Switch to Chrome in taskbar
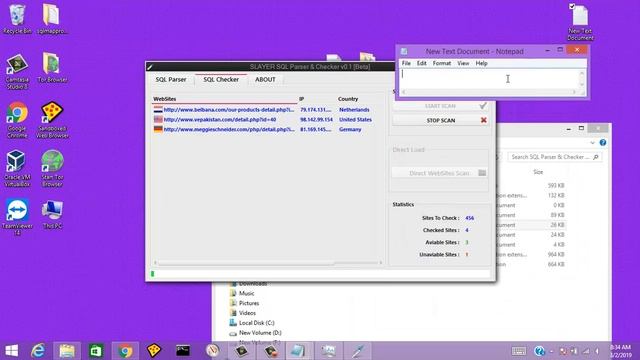This screenshot has width=640, height=360. click(x=125, y=351)
